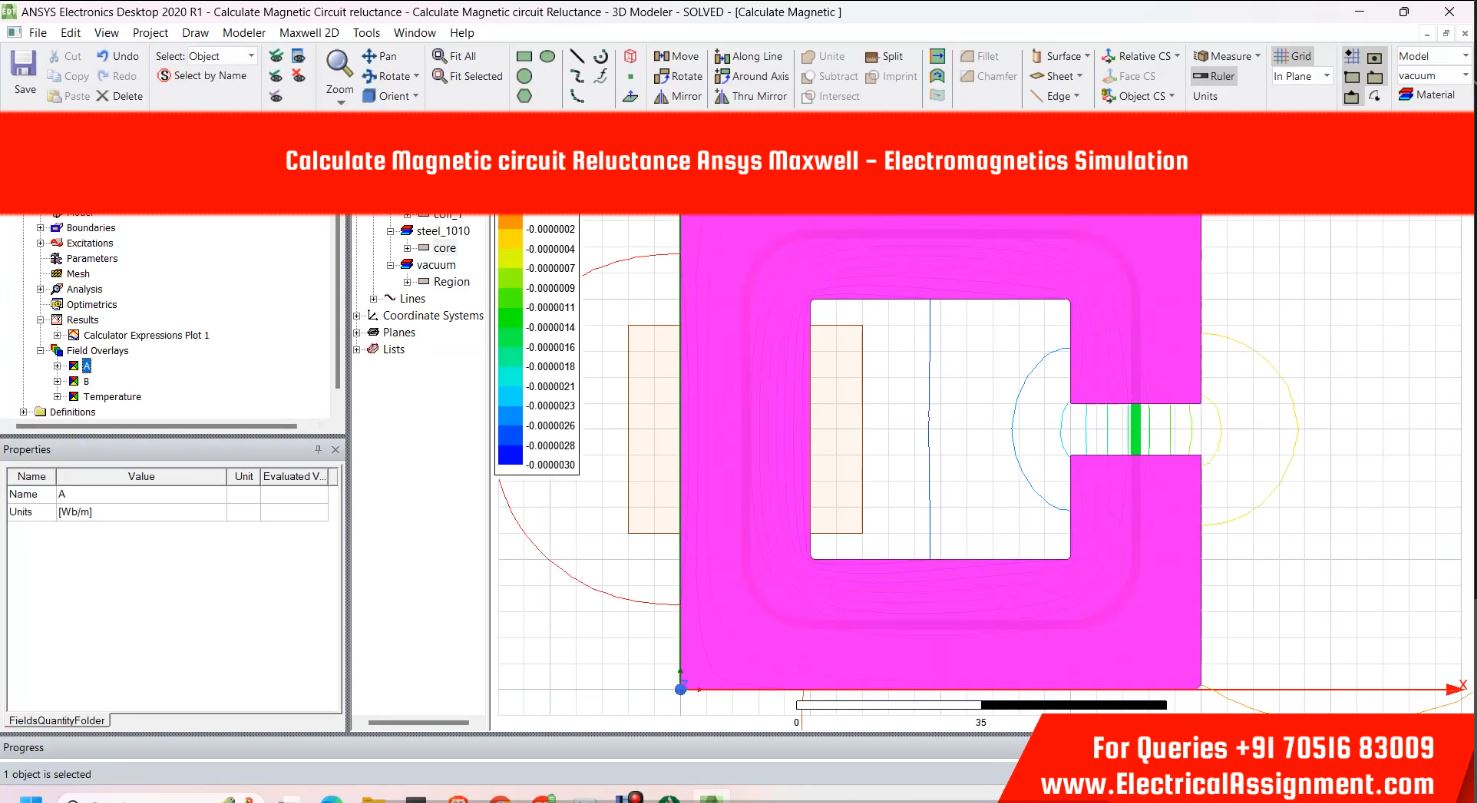1477x803 pixels.
Task: Open the Maxwell 2D menu
Action: [309, 32]
